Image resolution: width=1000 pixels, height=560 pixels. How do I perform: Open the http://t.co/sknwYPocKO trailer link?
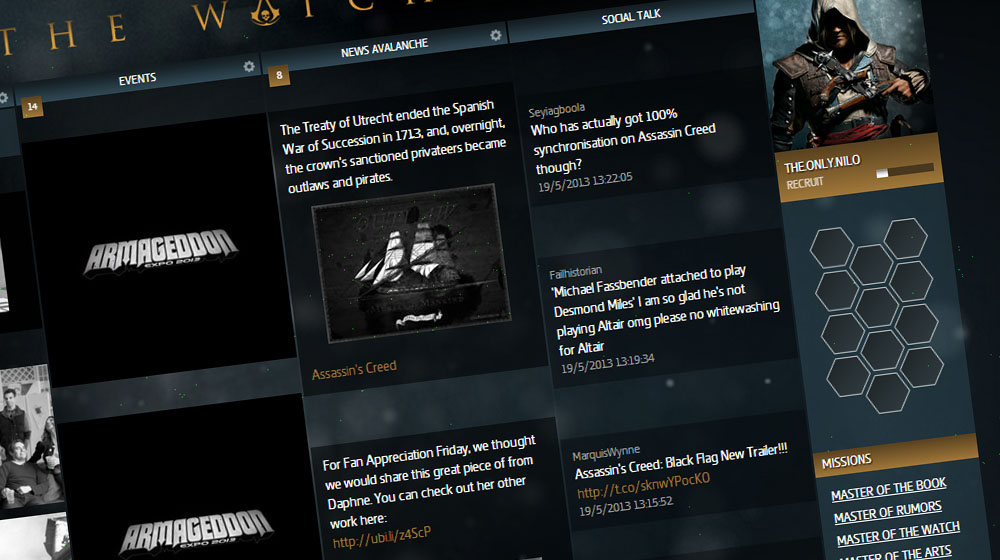coord(643,485)
